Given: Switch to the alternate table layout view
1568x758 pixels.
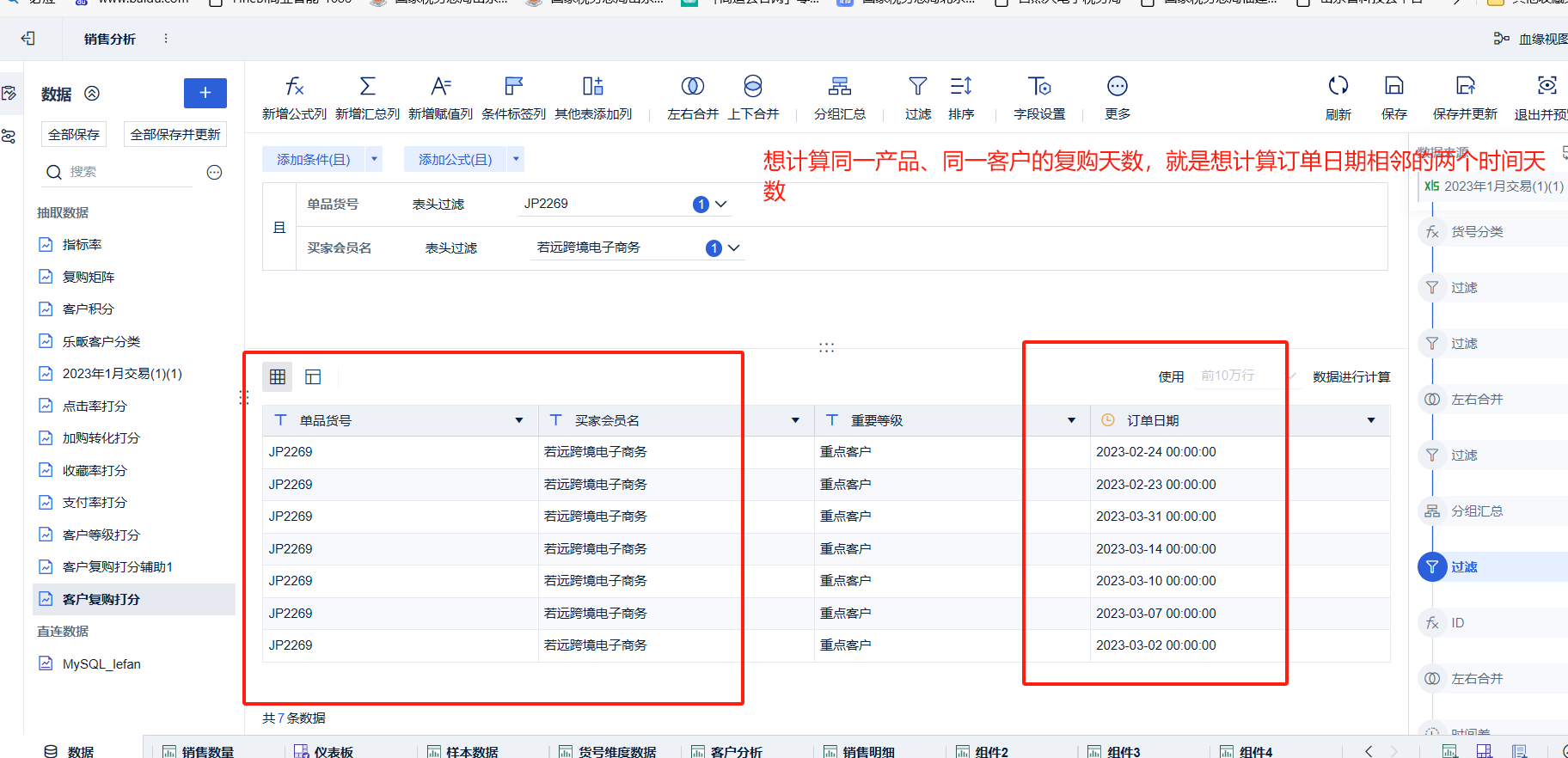Looking at the screenshot, I should pyautogui.click(x=313, y=376).
